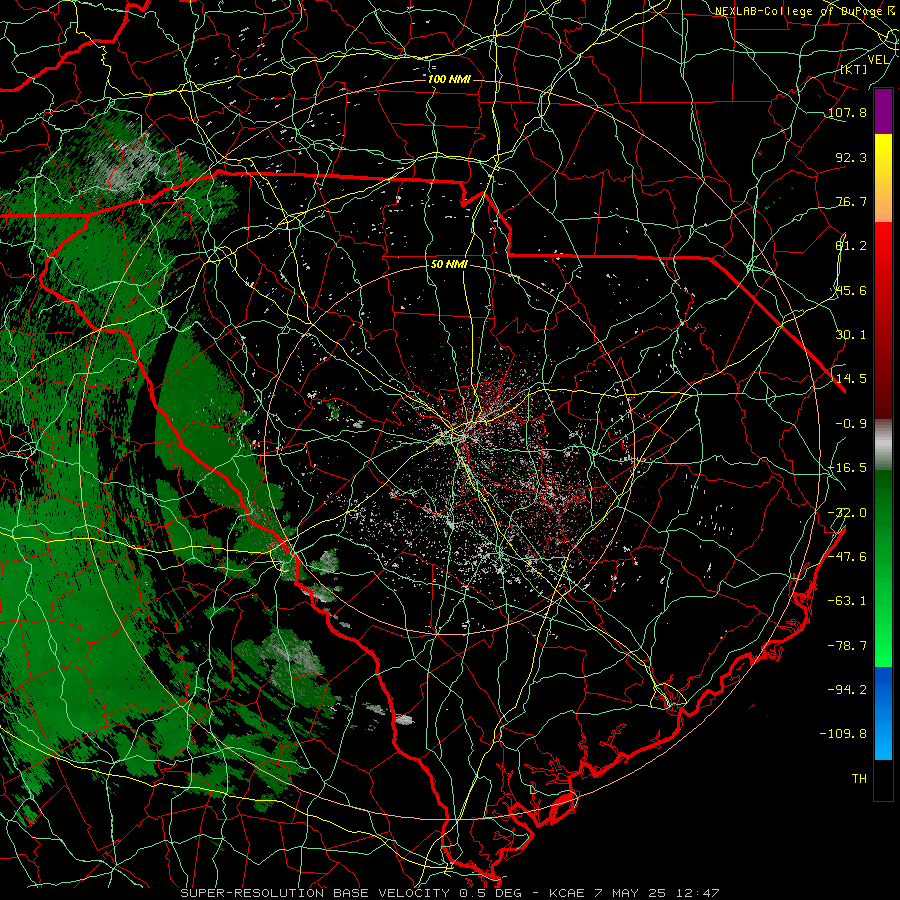Click the 107.8 legend value
Screen dimensions: 900x900
point(847,112)
